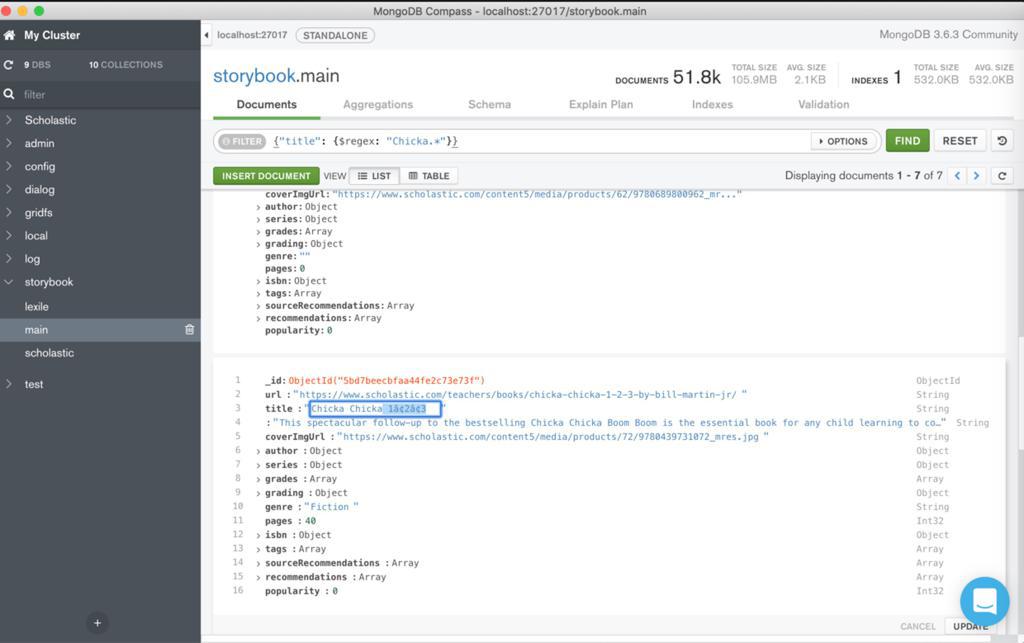Delete the main collection trash icon
This screenshot has height=643, width=1024.
click(189, 330)
